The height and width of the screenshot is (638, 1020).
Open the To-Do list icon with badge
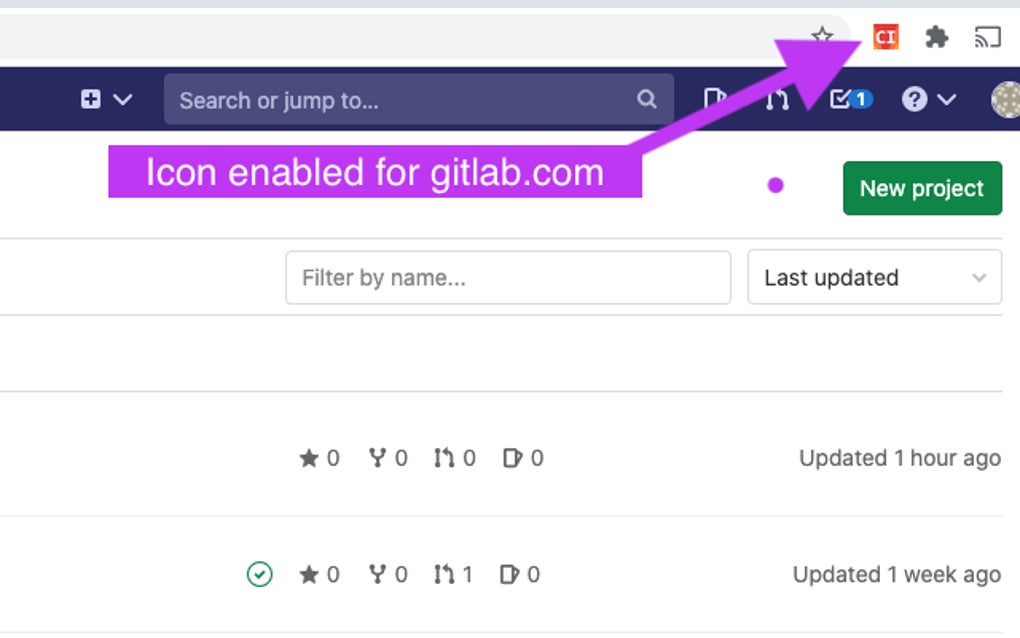pos(851,99)
